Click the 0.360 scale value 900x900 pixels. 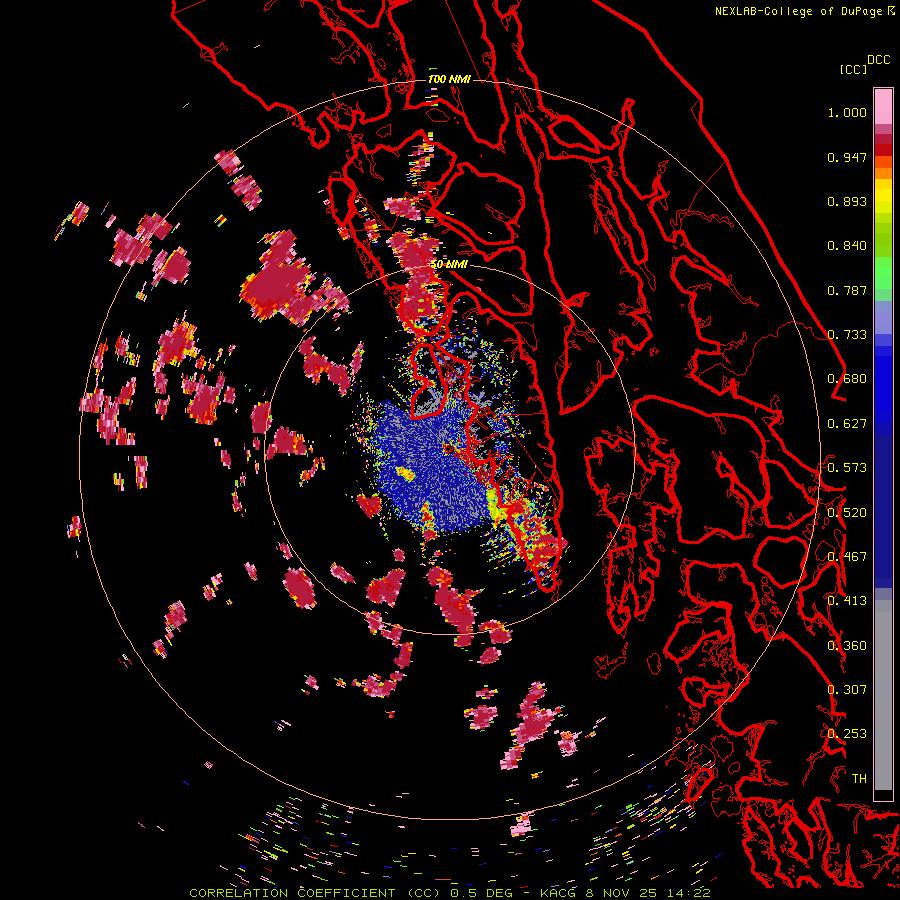[847, 646]
